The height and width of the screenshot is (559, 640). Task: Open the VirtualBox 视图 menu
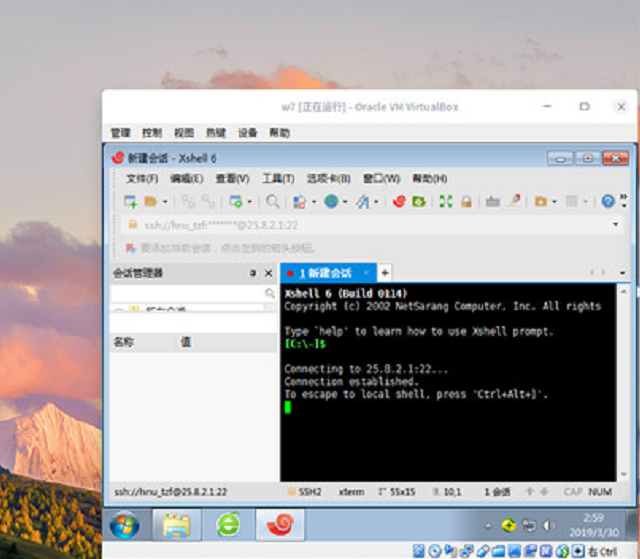(184, 133)
